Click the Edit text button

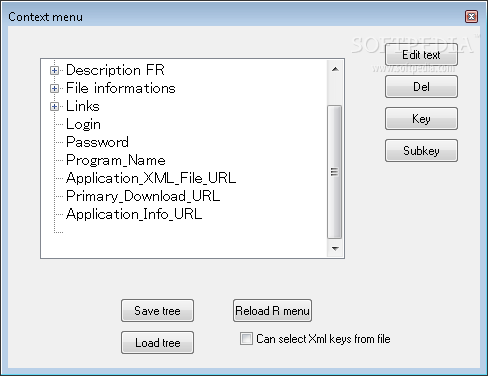(421, 55)
